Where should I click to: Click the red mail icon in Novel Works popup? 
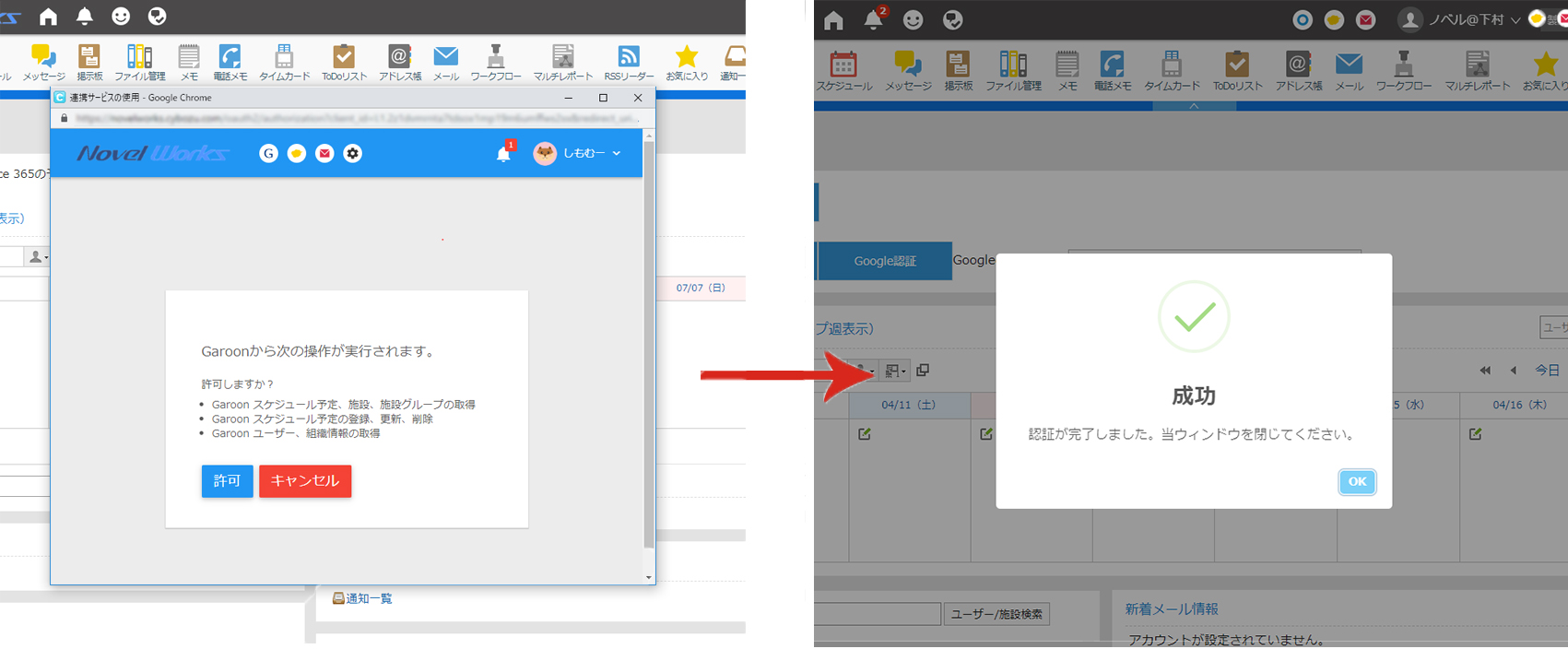pos(324,153)
